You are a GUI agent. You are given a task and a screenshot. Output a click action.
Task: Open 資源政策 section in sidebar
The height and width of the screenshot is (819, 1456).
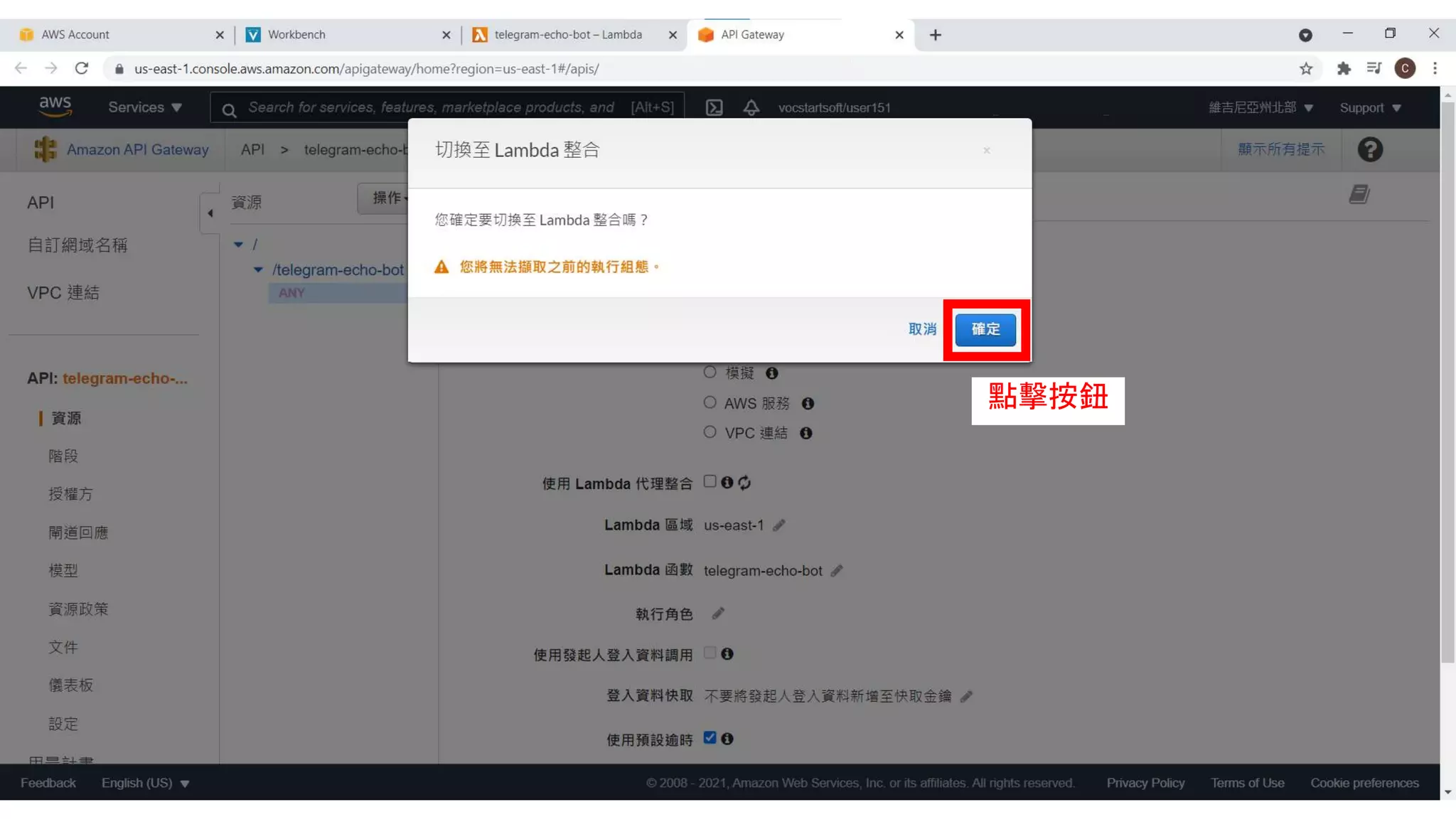[x=78, y=609]
